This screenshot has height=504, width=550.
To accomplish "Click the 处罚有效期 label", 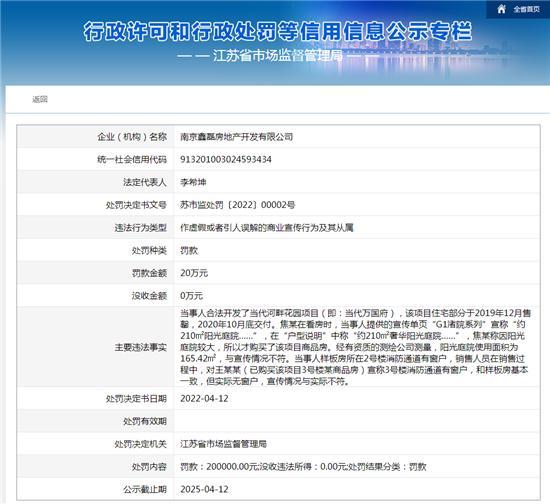I will [145, 421].
